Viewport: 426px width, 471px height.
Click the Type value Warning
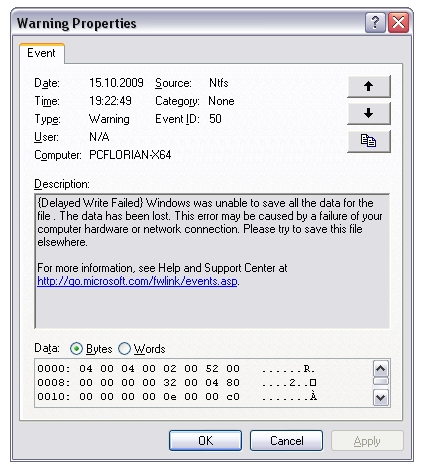109,119
